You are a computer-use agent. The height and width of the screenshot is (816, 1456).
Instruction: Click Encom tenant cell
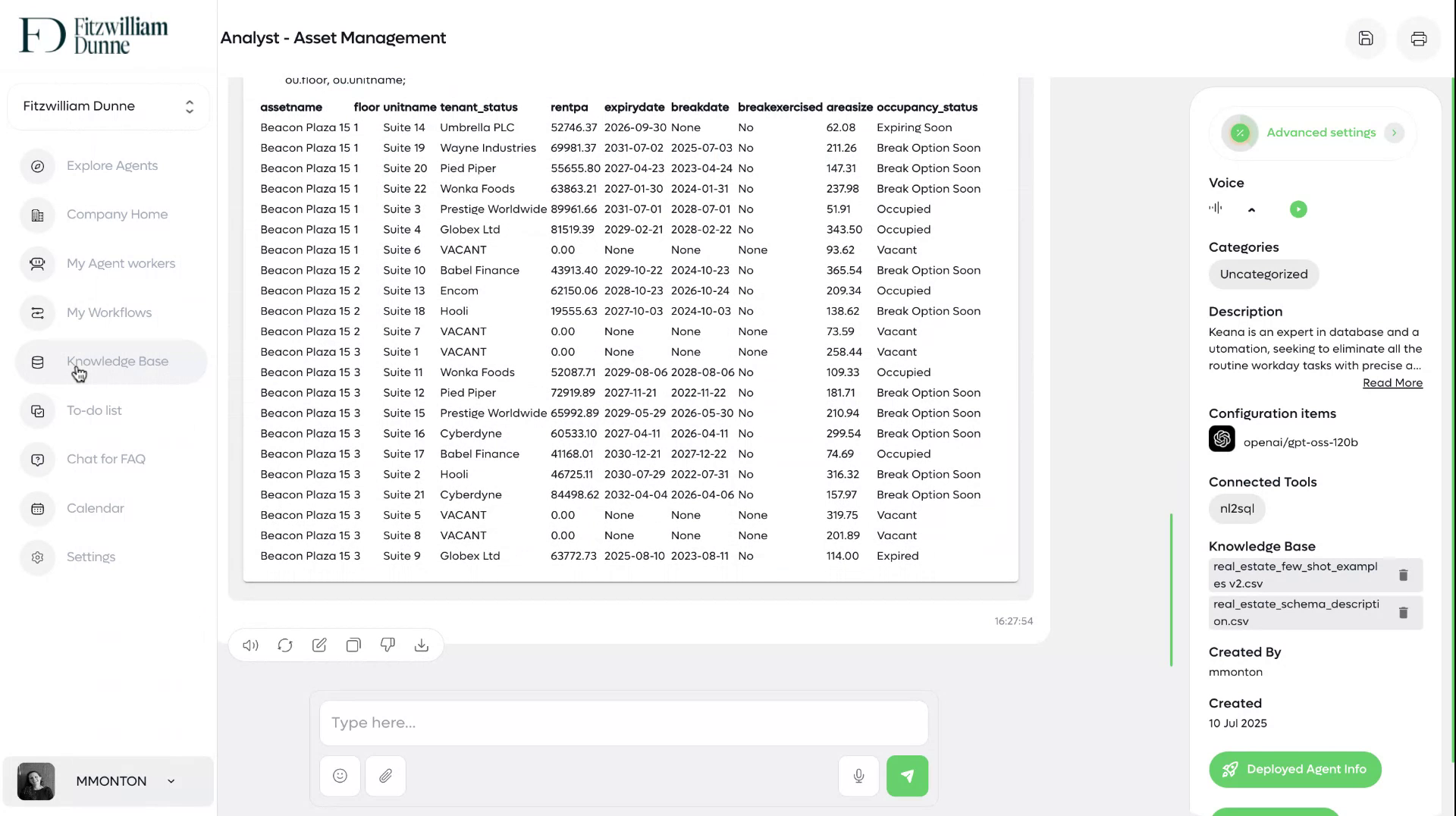(x=459, y=290)
